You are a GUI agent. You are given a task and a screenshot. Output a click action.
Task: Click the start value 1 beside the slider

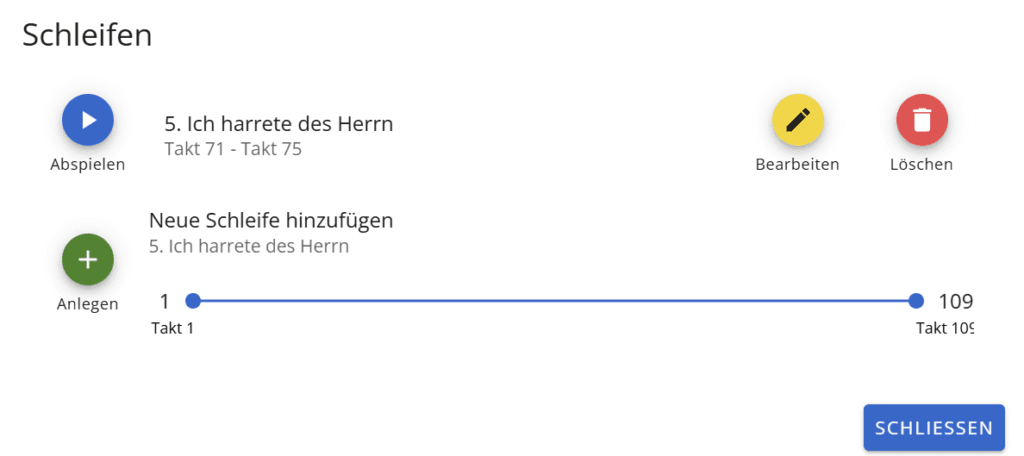point(164,301)
